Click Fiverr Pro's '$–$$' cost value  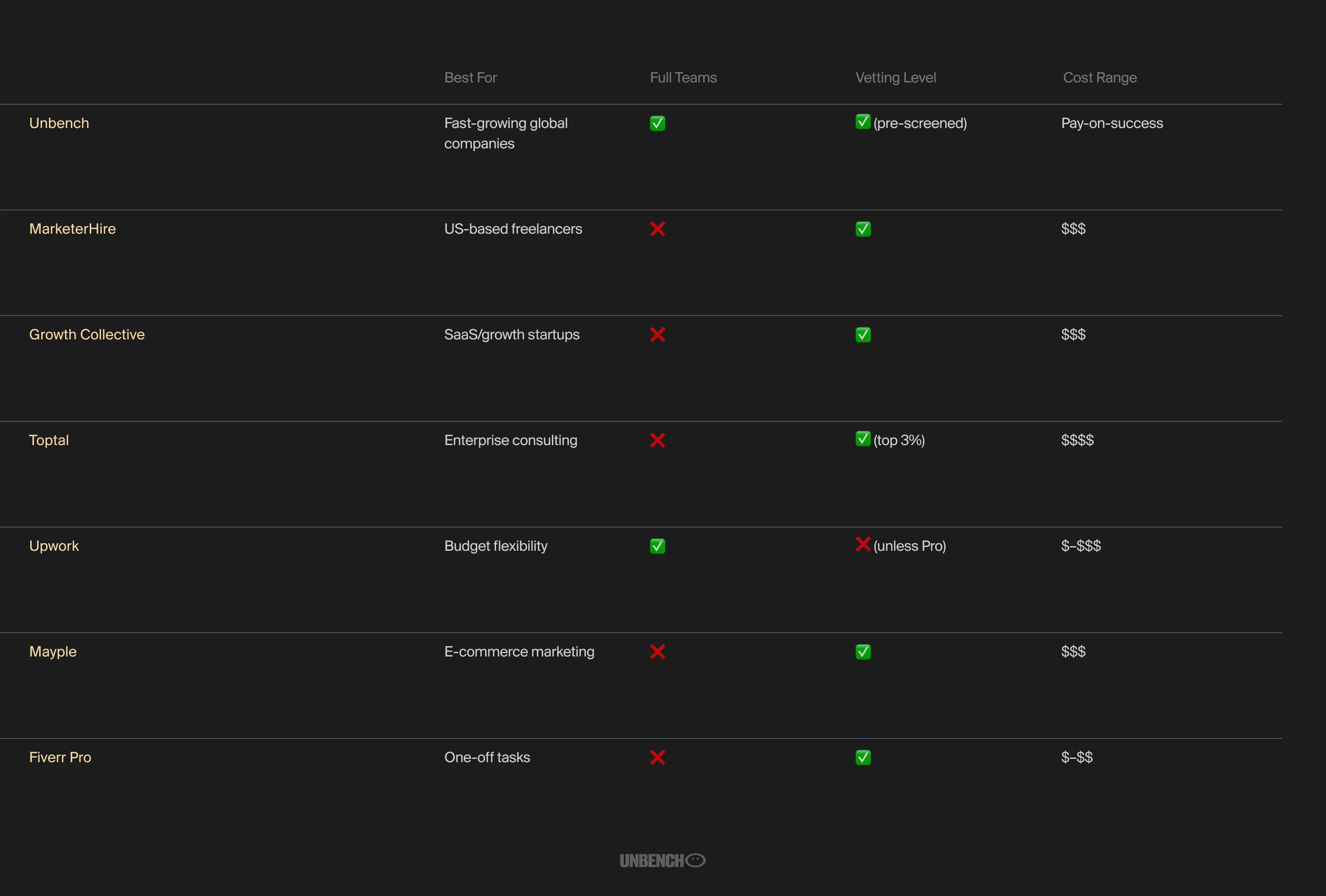(1077, 757)
